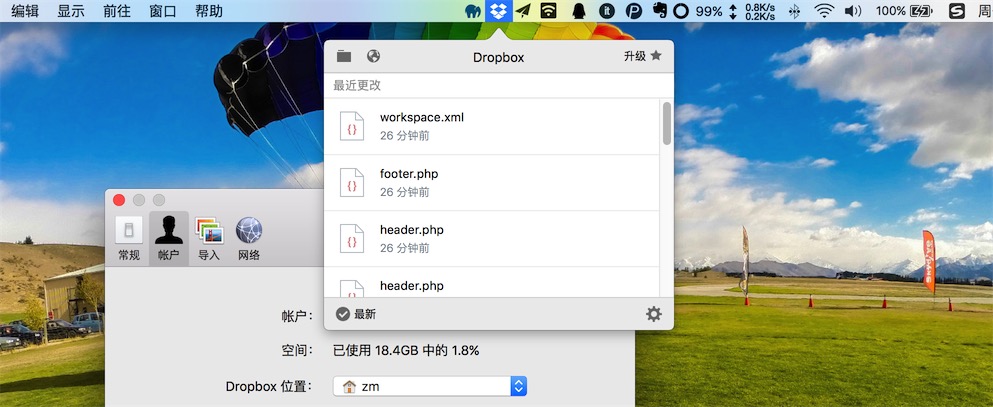Image resolution: width=993 pixels, height=407 pixels.
Task: Open the Bluetooth menu bar icon
Action: [794, 11]
